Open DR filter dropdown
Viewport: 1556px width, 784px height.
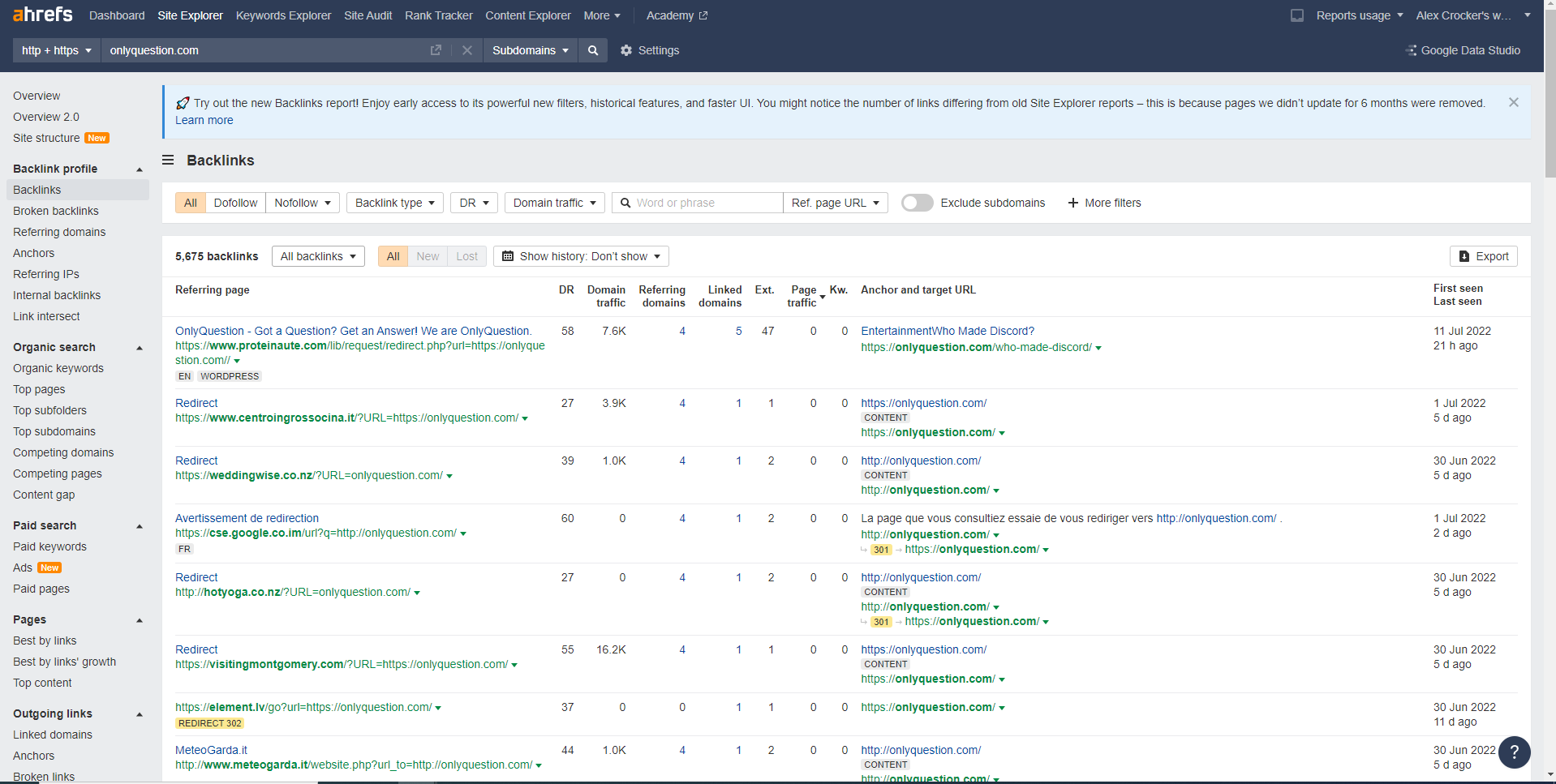coord(474,203)
